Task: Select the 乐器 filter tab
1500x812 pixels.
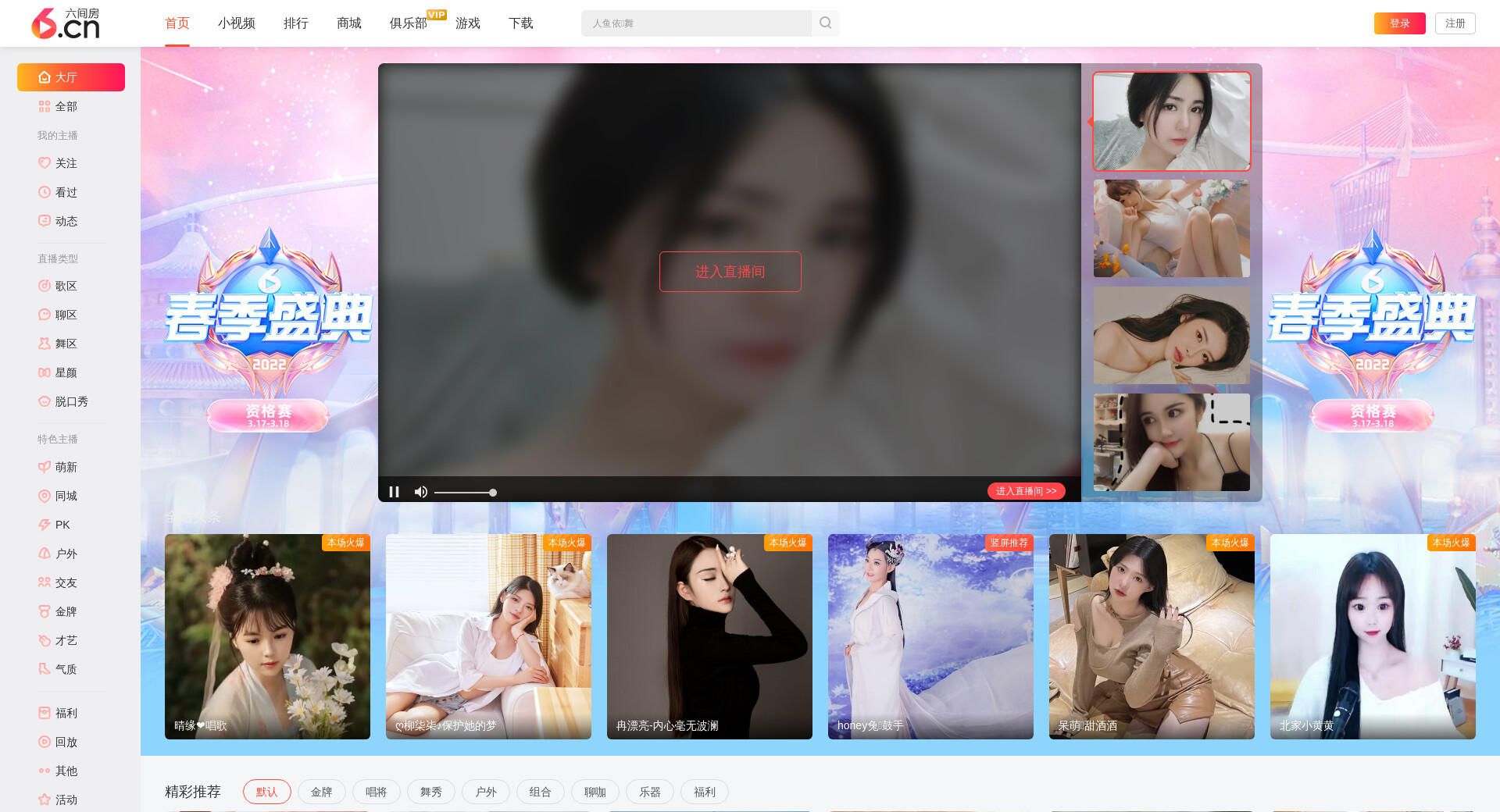Action: [650, 792]
